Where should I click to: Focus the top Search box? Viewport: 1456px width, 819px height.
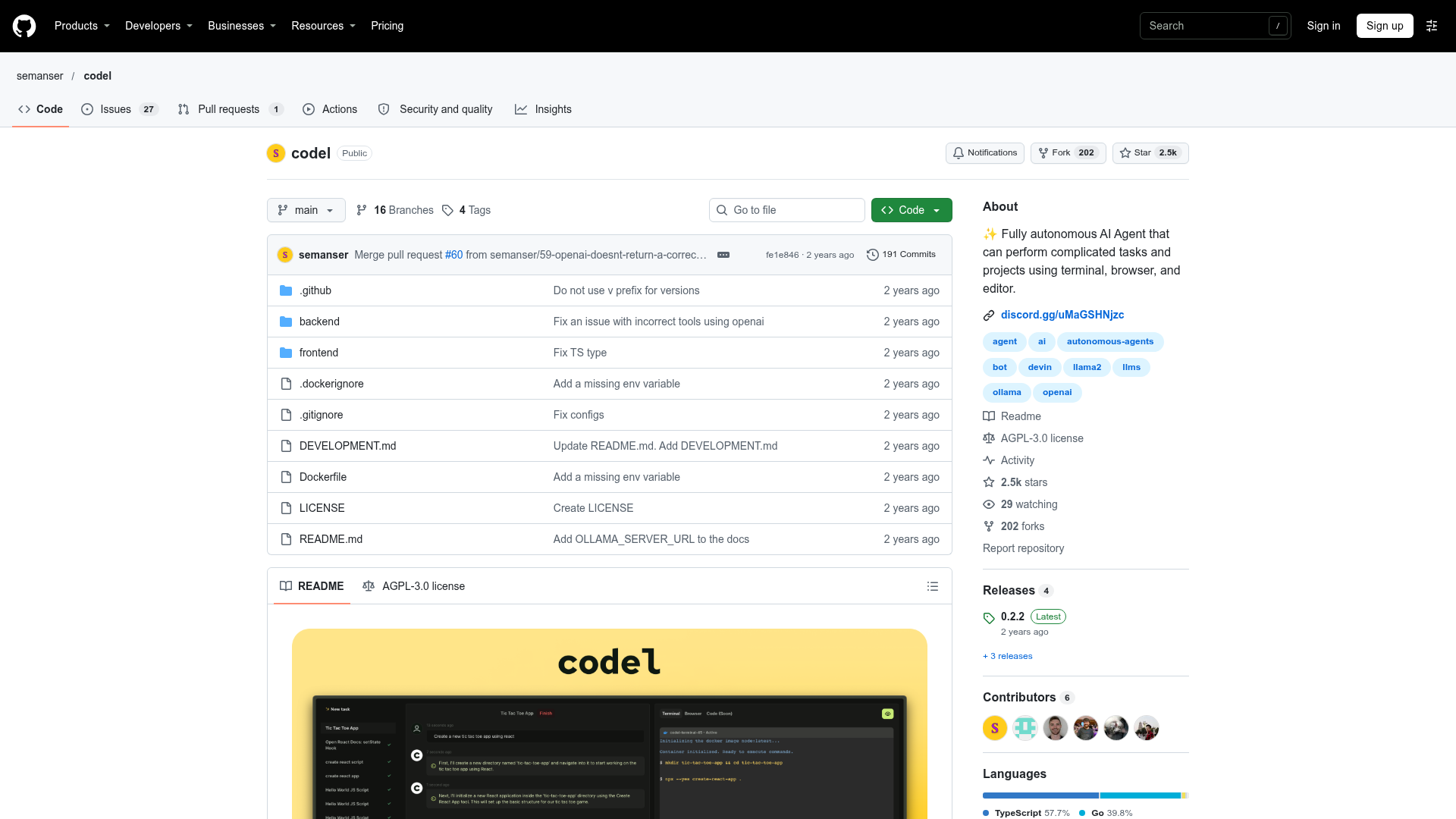1215,26
